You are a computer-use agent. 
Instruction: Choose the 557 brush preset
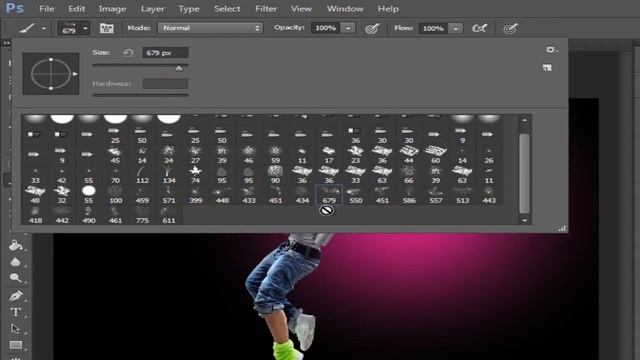436,195
